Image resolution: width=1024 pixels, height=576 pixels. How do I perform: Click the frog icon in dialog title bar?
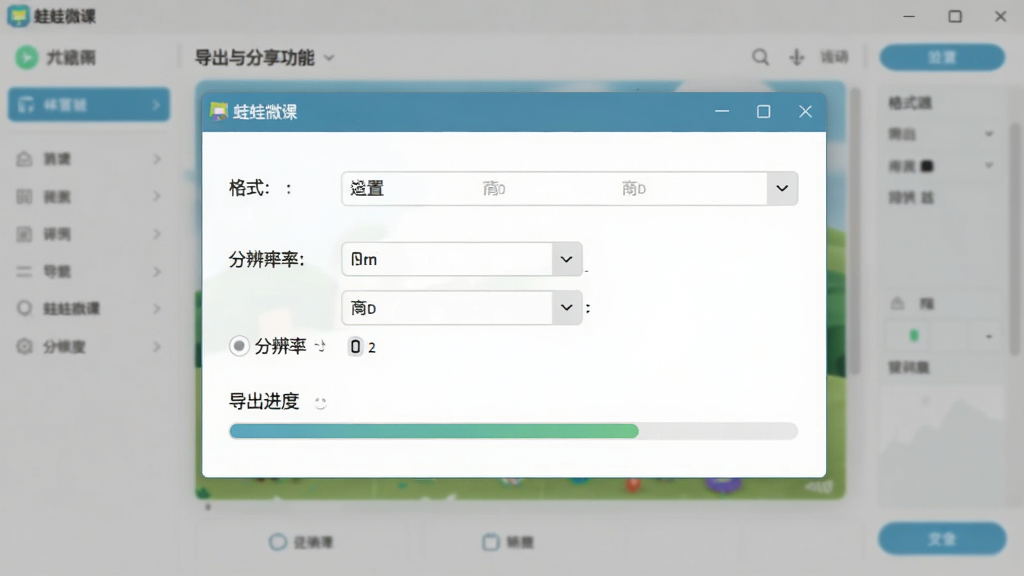point(219,112)
